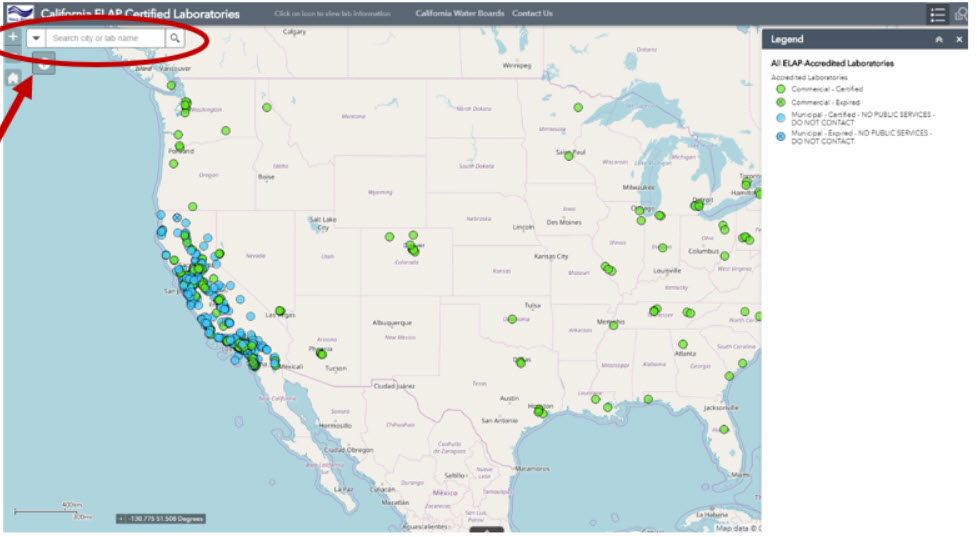Click the 'California ELAP Certified Laboratories' title

140,14
